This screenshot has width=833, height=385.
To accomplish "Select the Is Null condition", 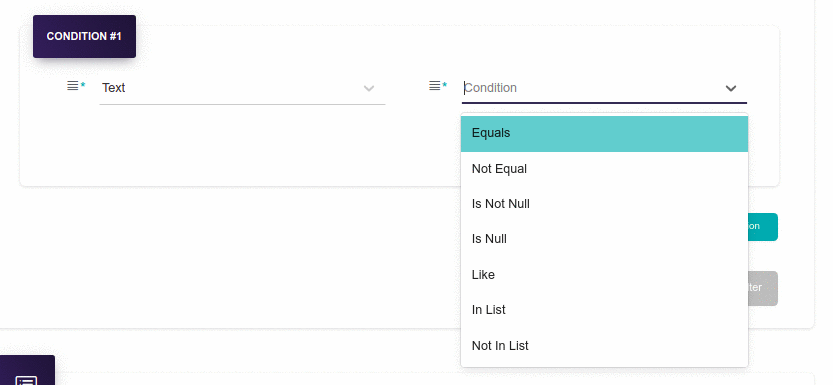I will 604,239.
